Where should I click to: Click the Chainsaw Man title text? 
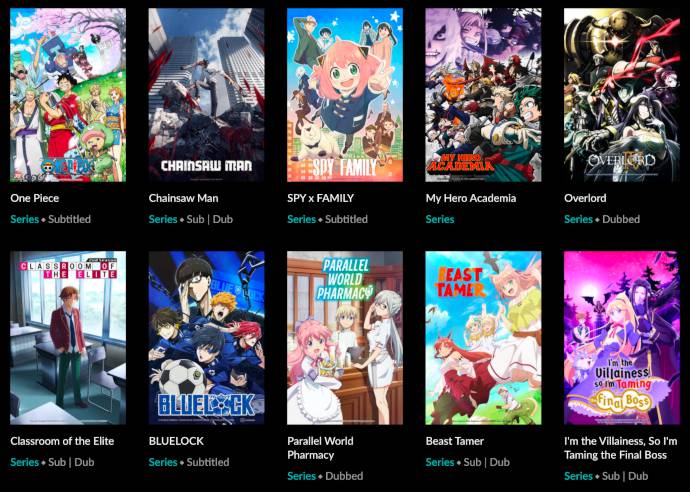coord(184,198)
